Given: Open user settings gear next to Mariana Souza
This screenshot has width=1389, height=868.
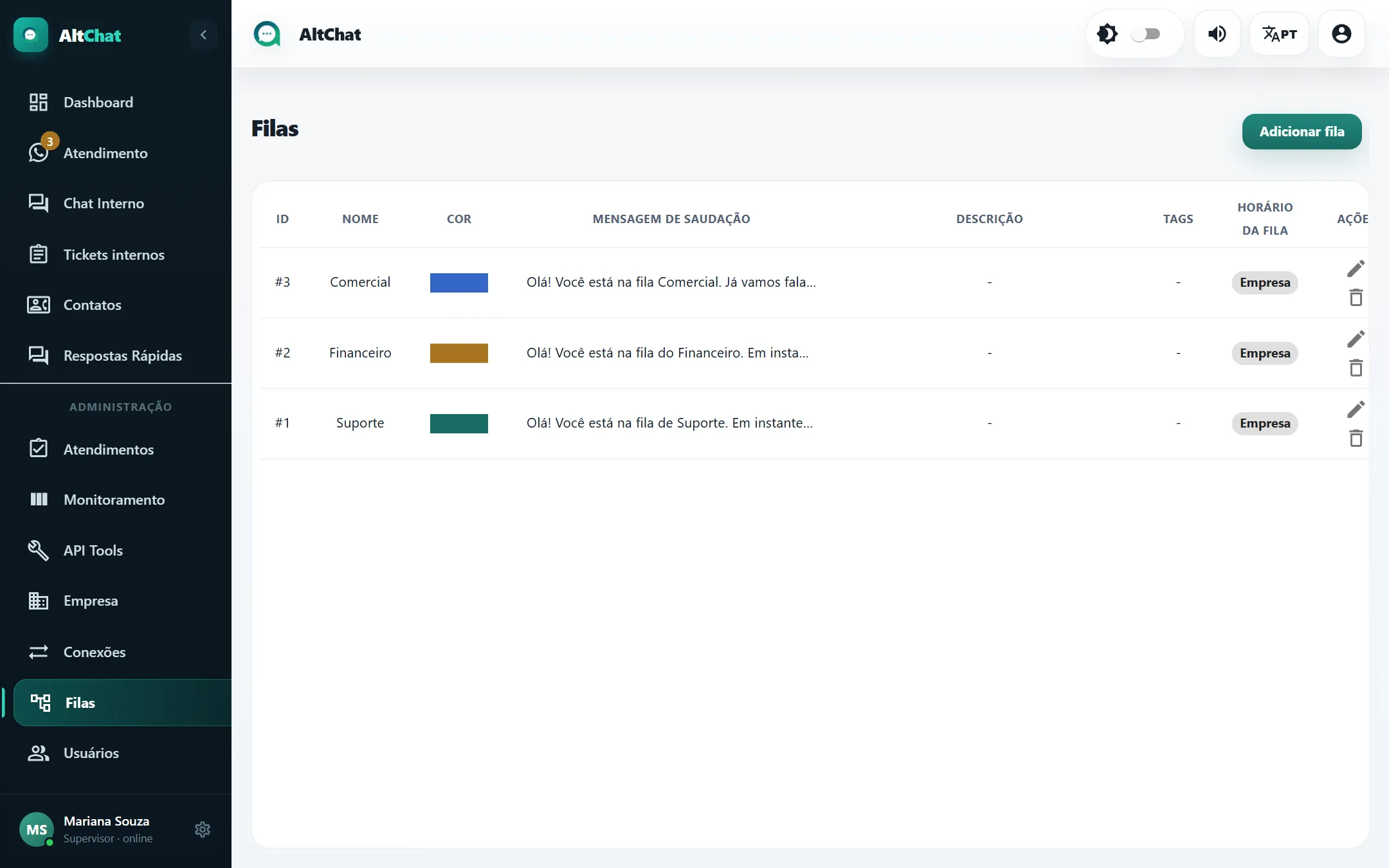Looking at the screenshot, I should tap(203, 829).
